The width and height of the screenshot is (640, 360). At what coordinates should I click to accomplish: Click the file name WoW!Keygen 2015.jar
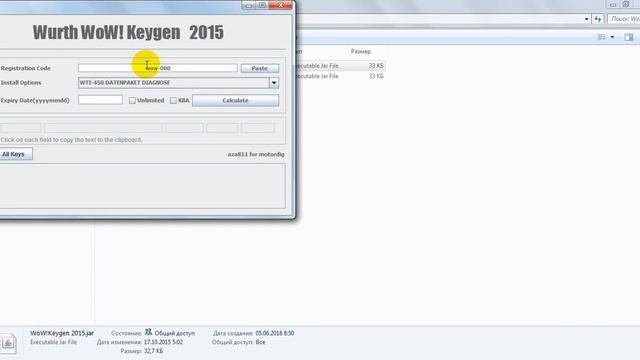point(62,333)
